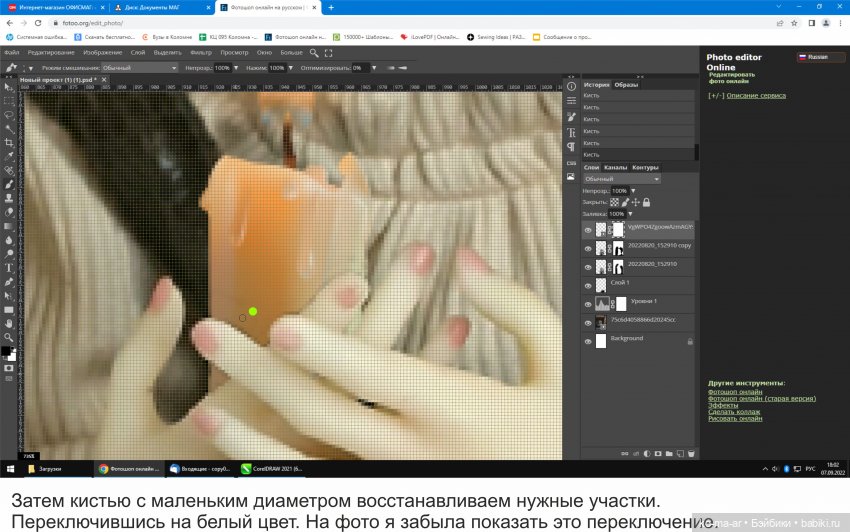This screenshot has height=532, width=850.
Task: Toggle lock all padlock in the Layers panel
Action: point(647,202)
